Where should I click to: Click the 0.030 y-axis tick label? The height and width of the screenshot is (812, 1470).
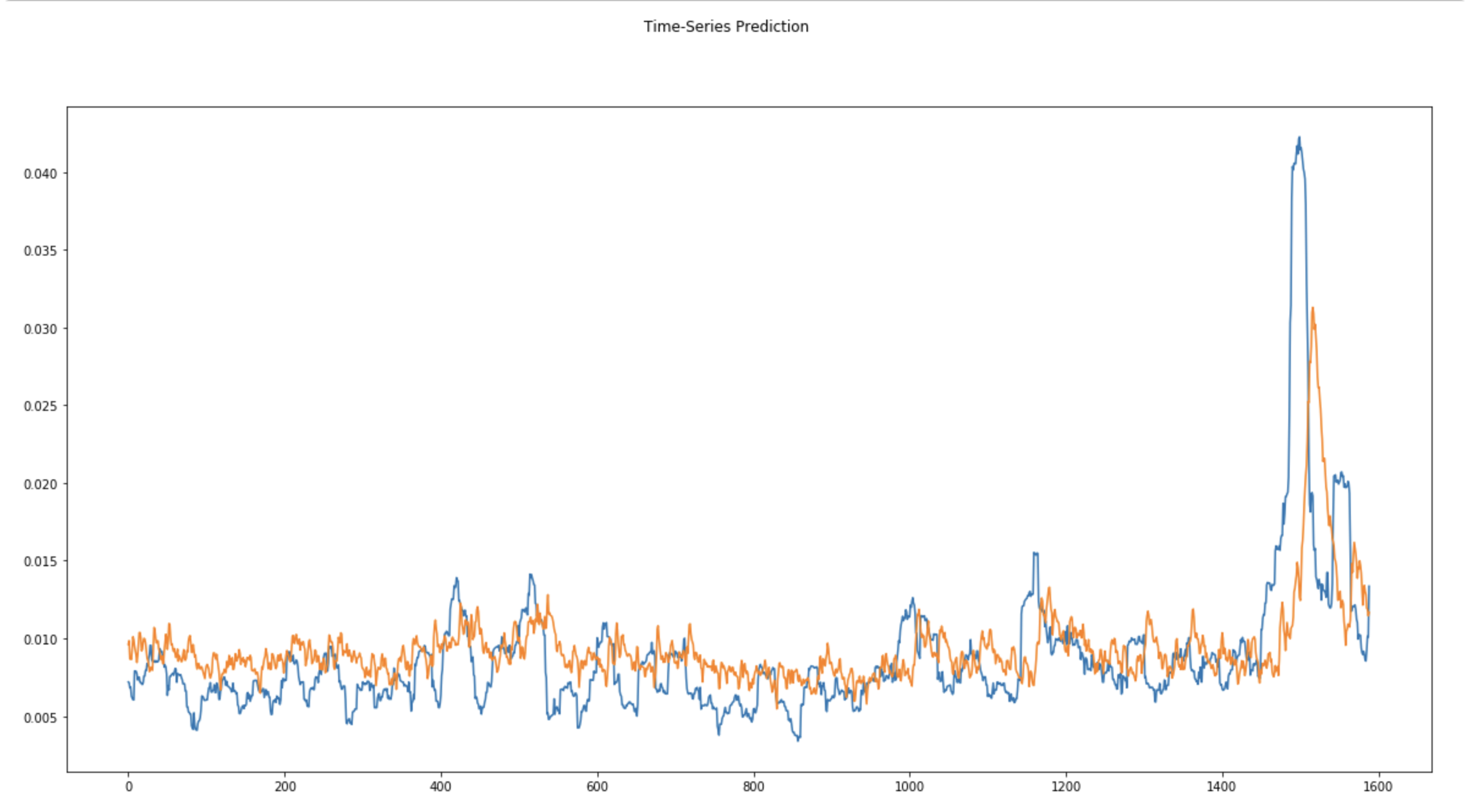pos(40,329)
